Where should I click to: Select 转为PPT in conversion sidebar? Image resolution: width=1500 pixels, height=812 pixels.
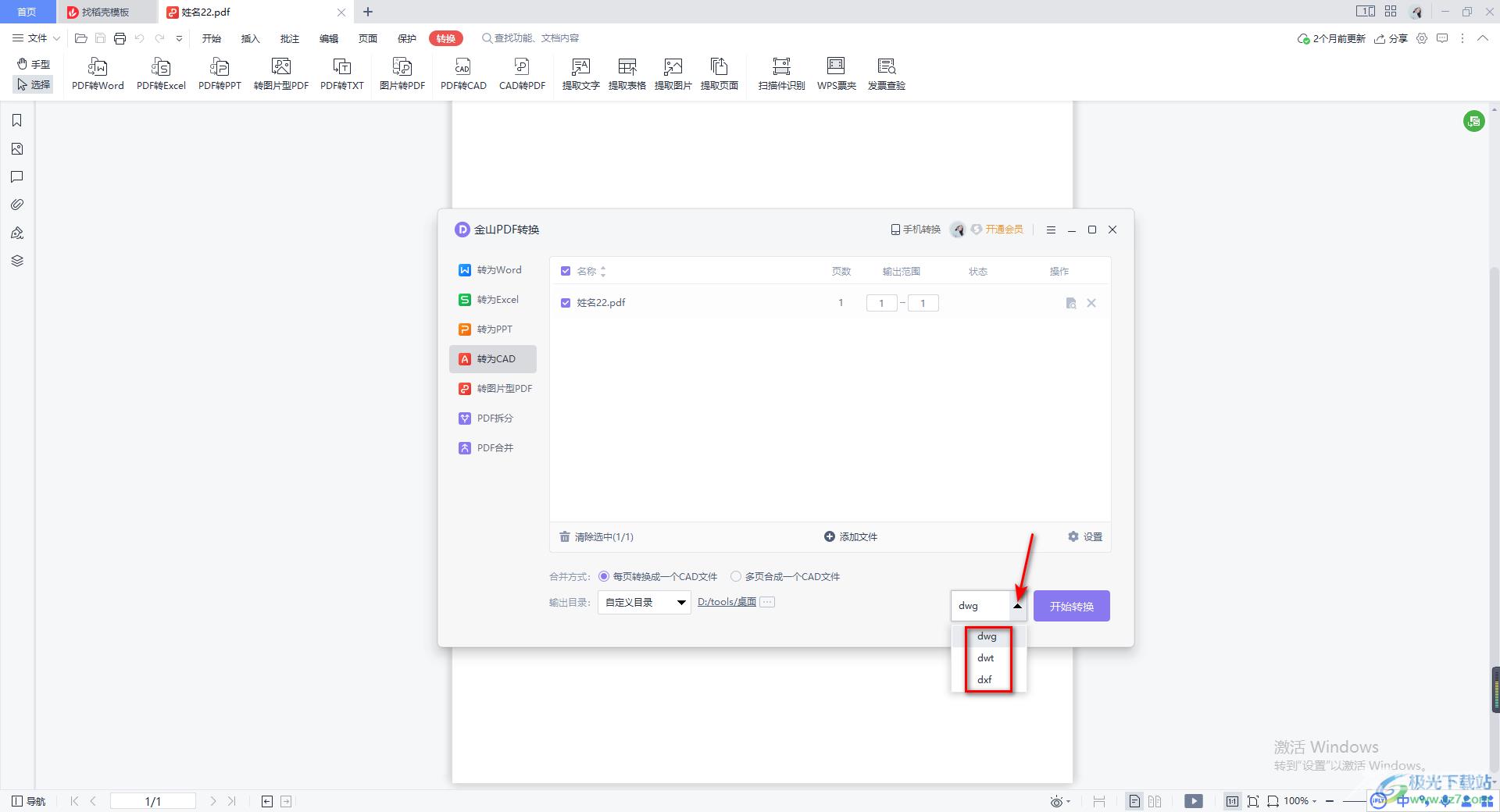[x=493, y=329]
